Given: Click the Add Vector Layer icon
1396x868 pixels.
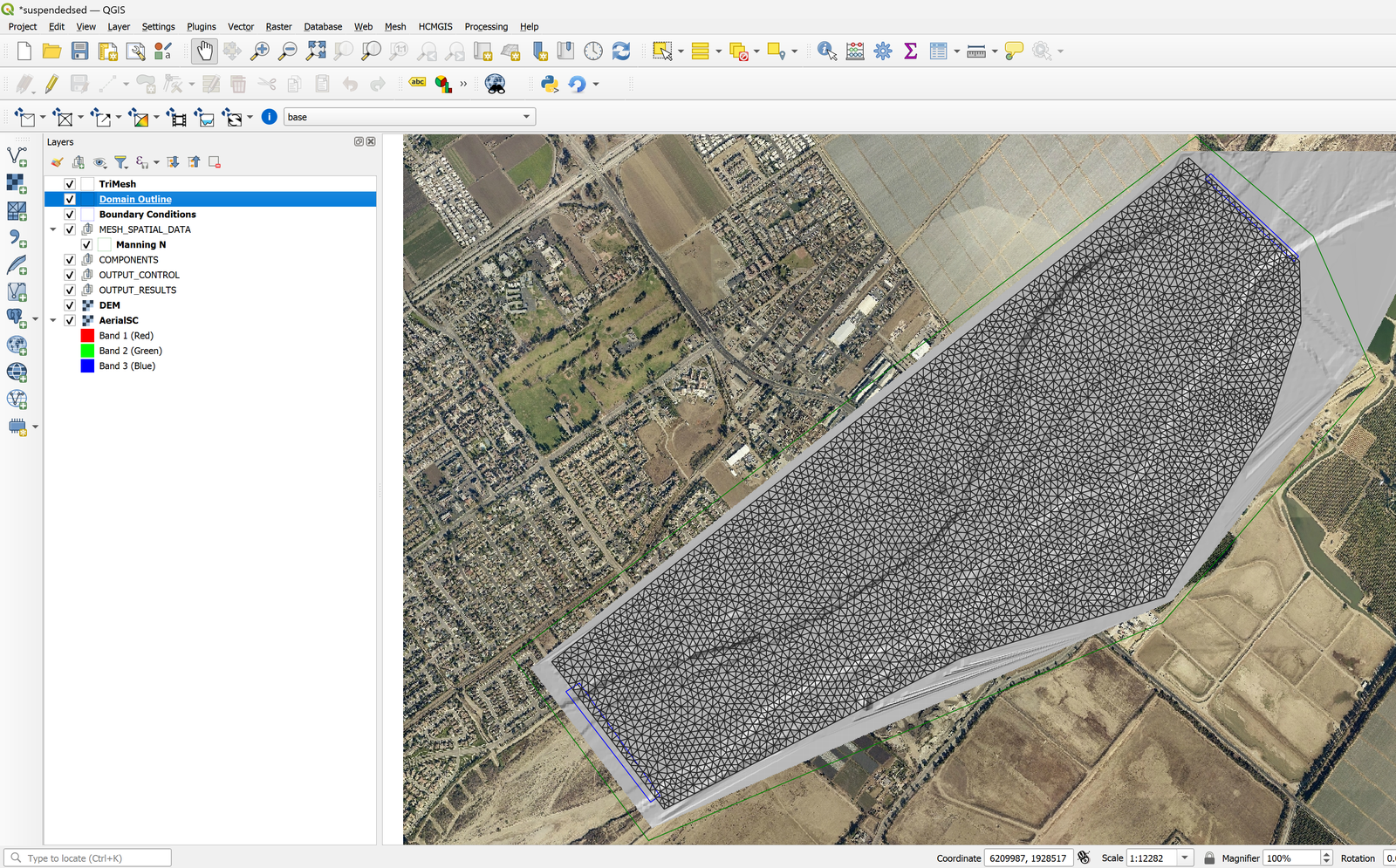Looking at the screenshot, I should (x=17, y=157).
